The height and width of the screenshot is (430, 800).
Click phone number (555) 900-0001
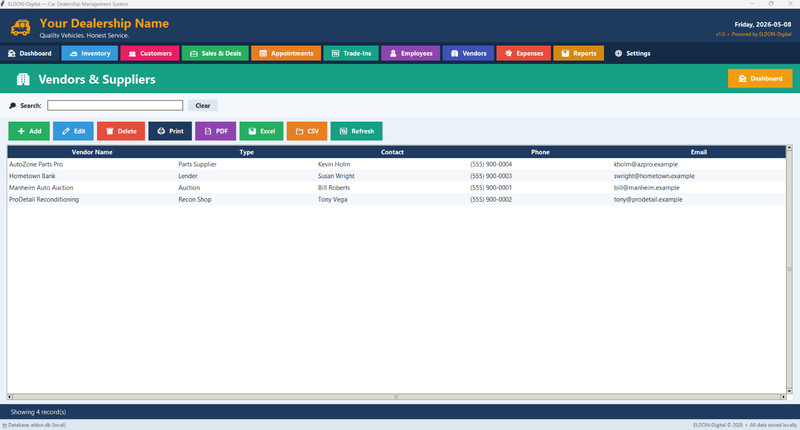point(491,188)
